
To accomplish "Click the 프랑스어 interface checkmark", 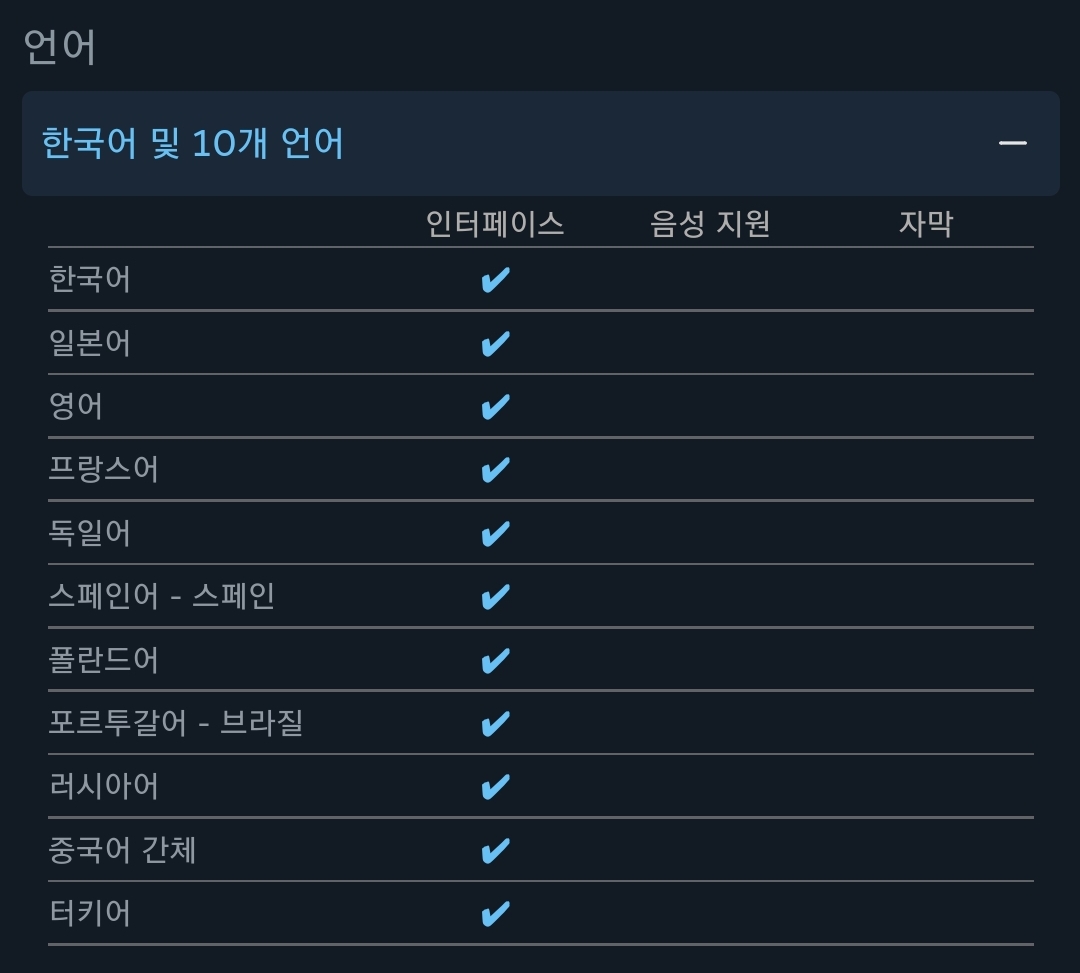I will [x=495, y=470].
